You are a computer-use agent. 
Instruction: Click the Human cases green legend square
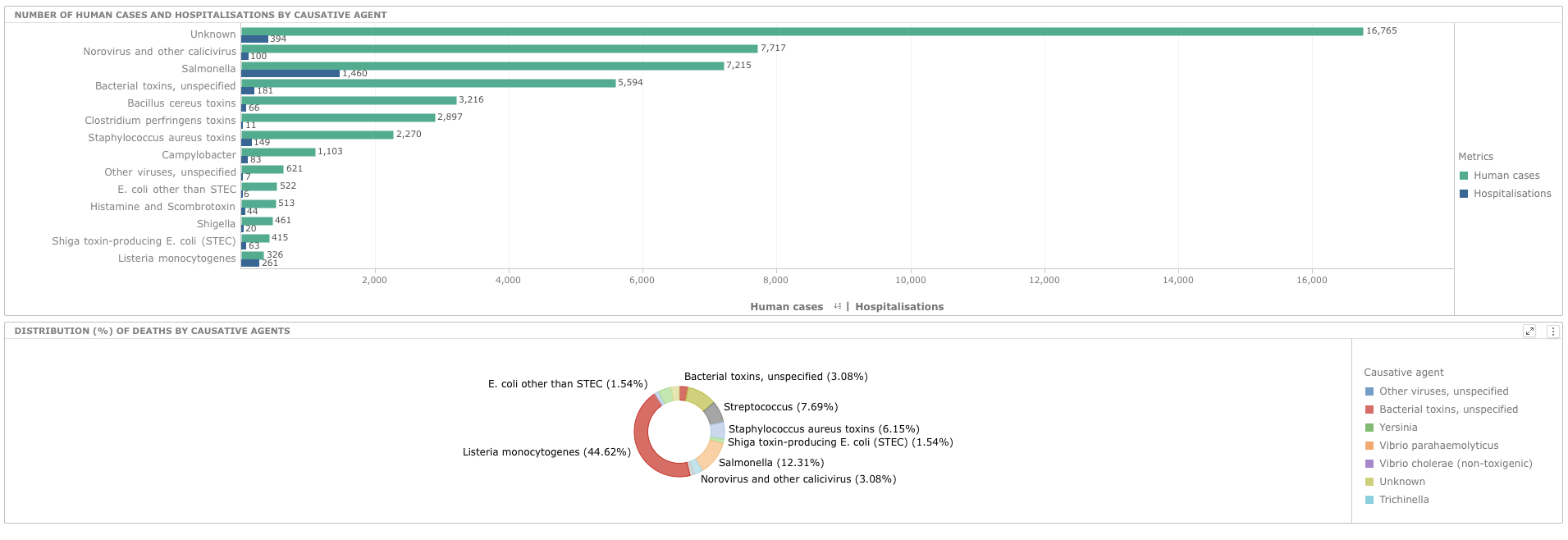[x=1464, y=176]
